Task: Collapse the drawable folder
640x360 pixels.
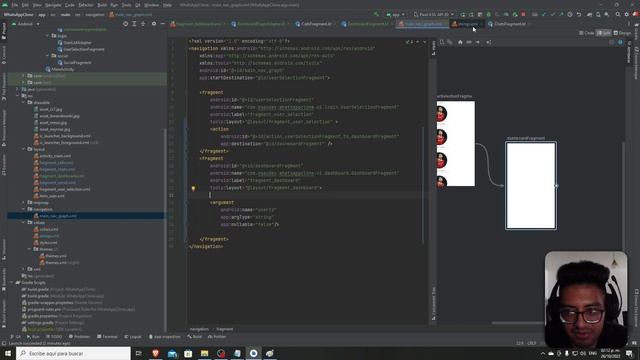Action: (x=24, y=102)
